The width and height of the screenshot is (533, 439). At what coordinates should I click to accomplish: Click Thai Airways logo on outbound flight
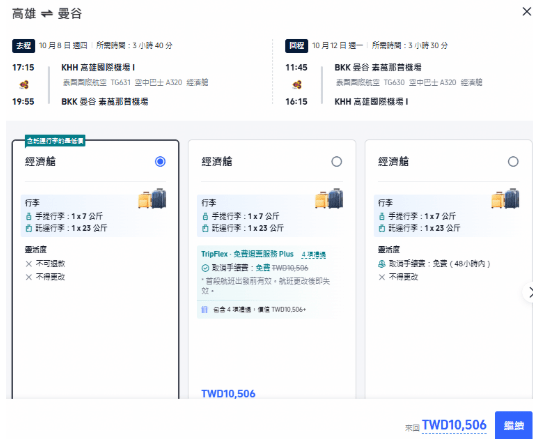[x=23, y=84]
